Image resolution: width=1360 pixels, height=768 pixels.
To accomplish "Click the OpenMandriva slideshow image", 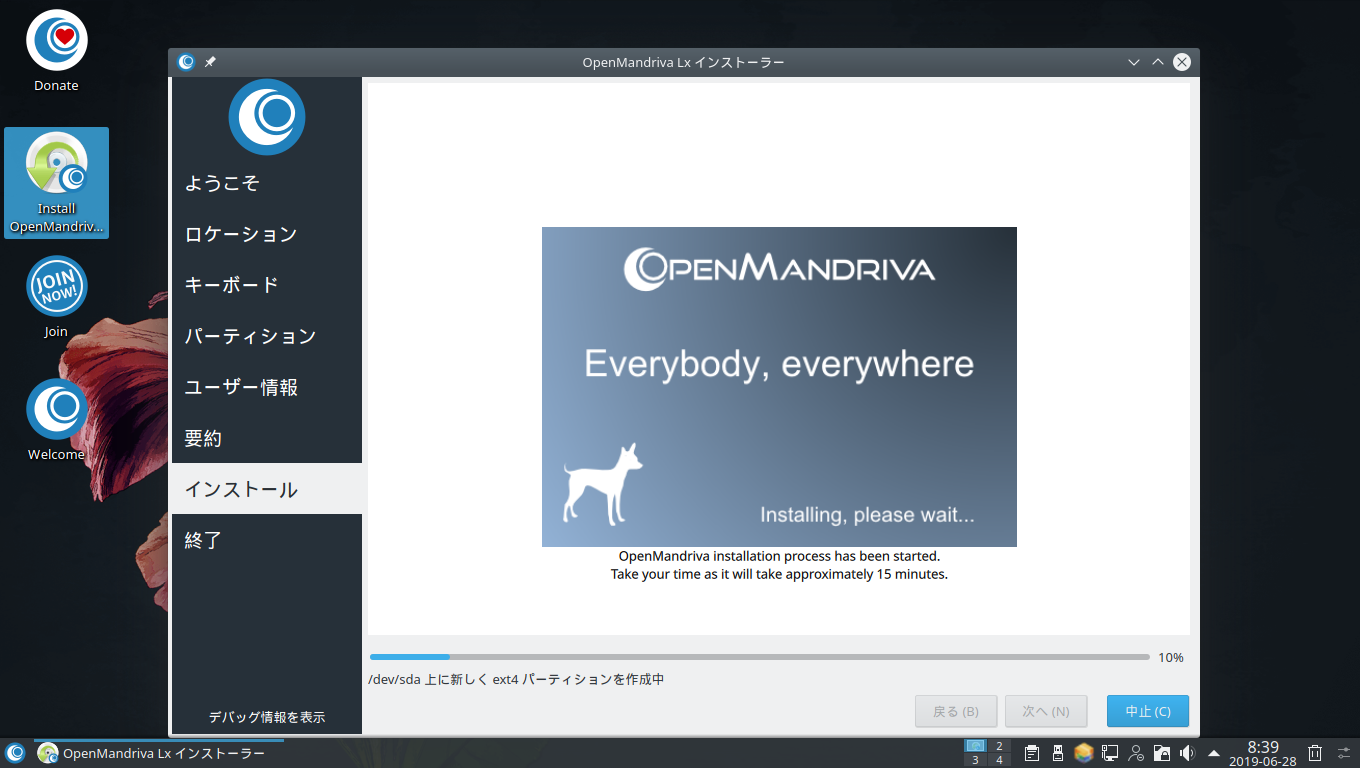I will [x=779, y=387].
